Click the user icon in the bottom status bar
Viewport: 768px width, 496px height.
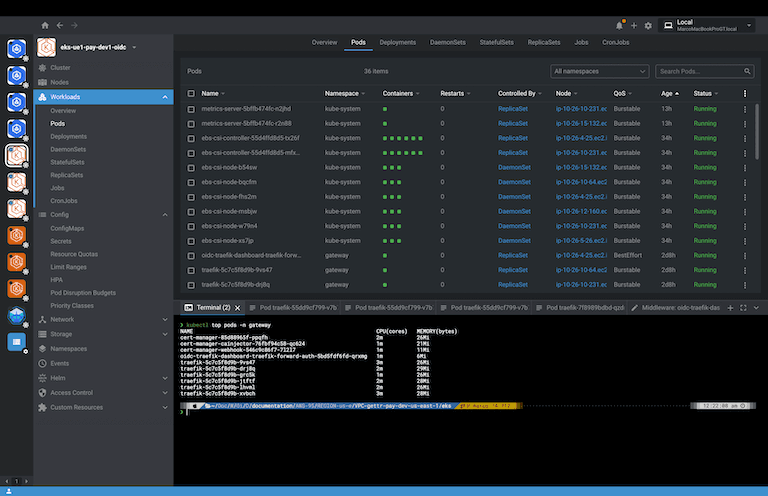coord(9,491)
